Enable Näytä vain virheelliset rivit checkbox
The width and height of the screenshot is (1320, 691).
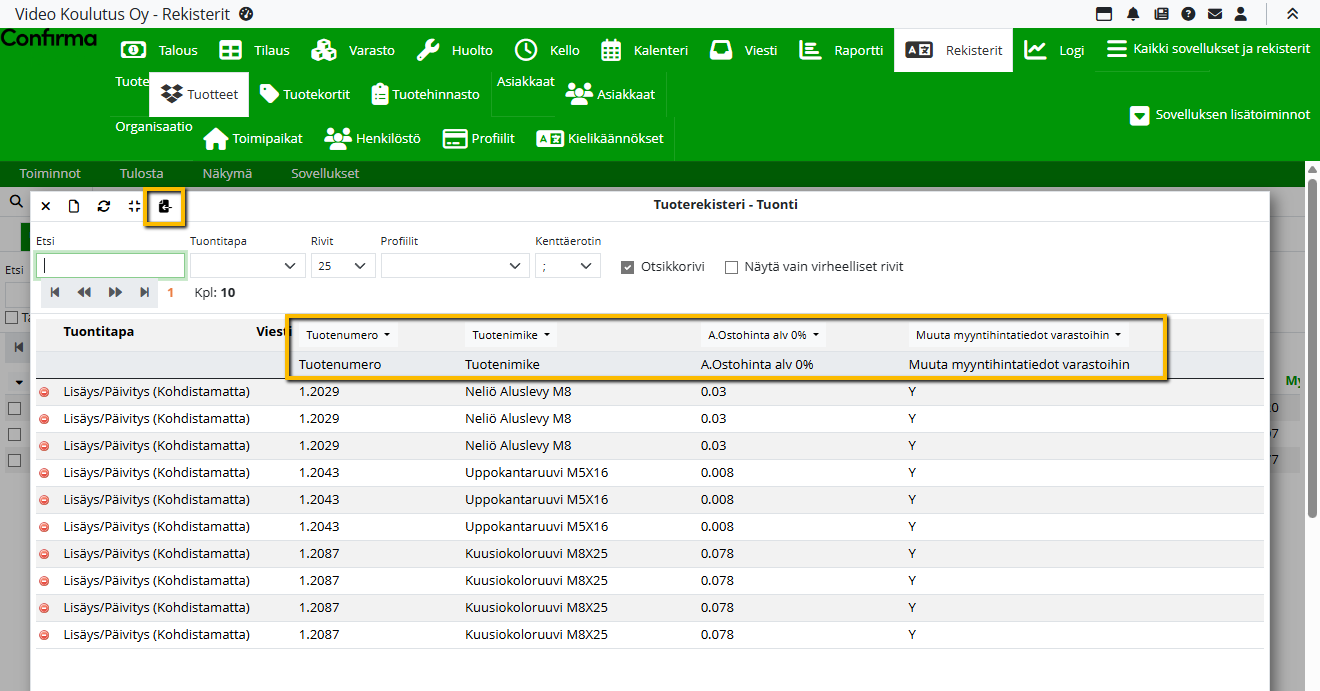coord(732,267)
